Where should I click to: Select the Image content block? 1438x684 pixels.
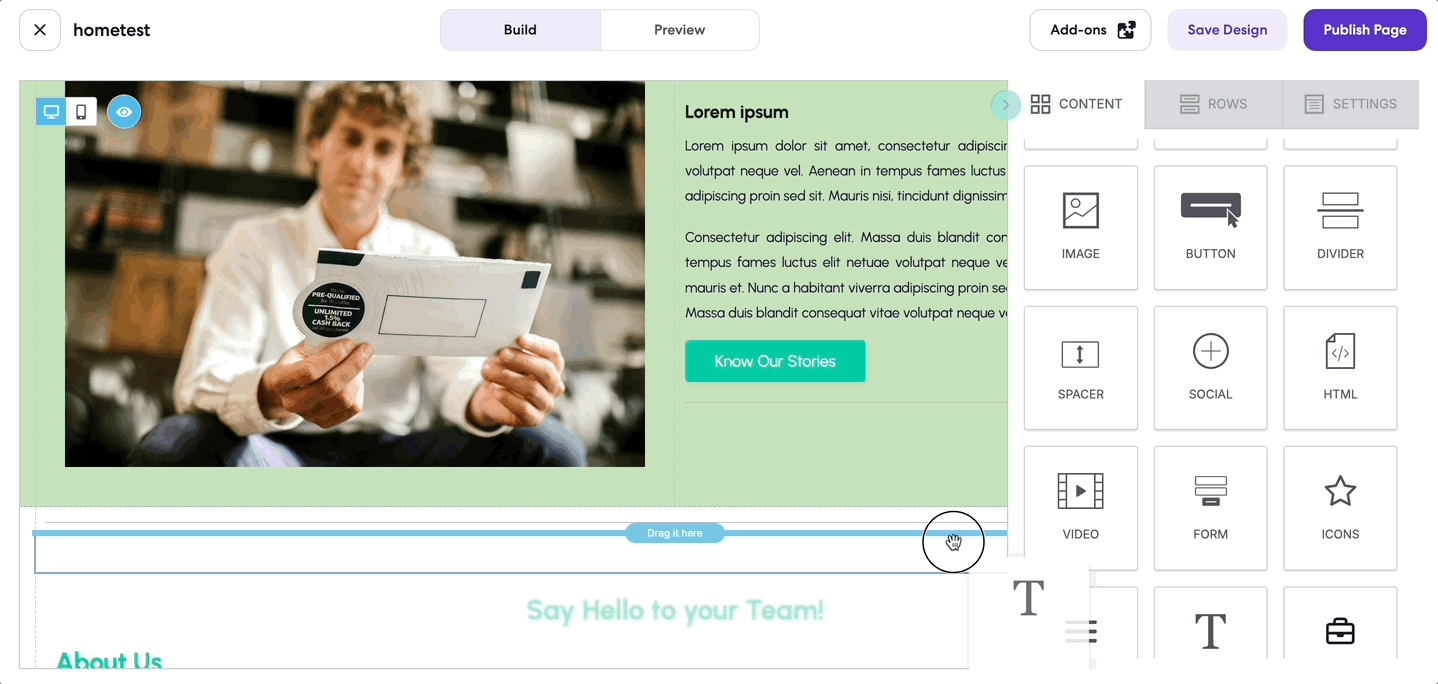click(1080, 228)
